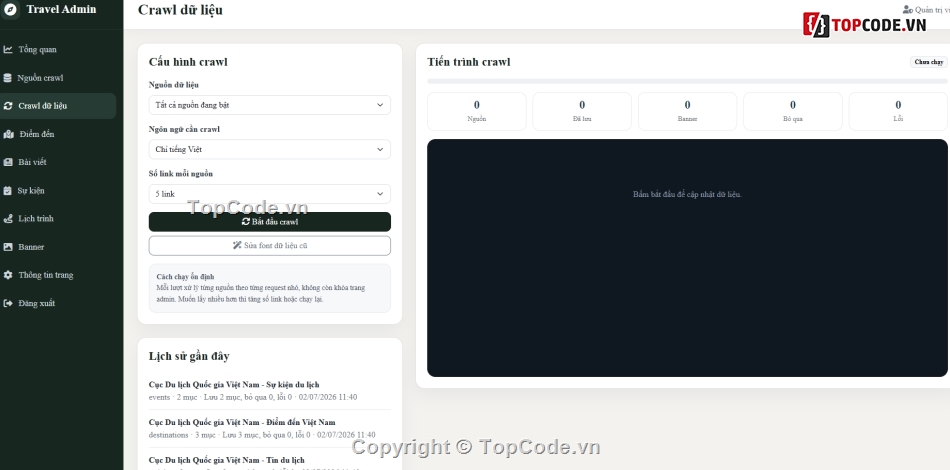This screenshot has width=950, height=470.
Task: Click the Quản trị viên user icon
Action: (908, 10)
